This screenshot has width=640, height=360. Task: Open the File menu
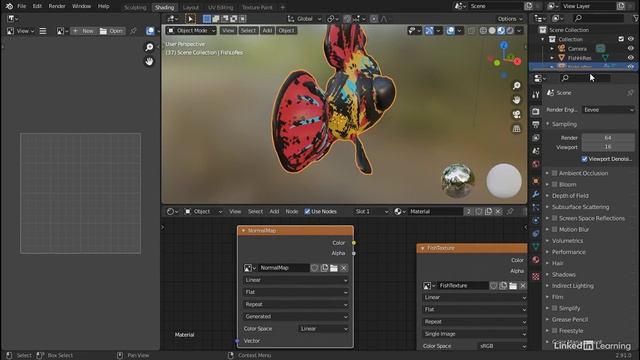(22, 6)
